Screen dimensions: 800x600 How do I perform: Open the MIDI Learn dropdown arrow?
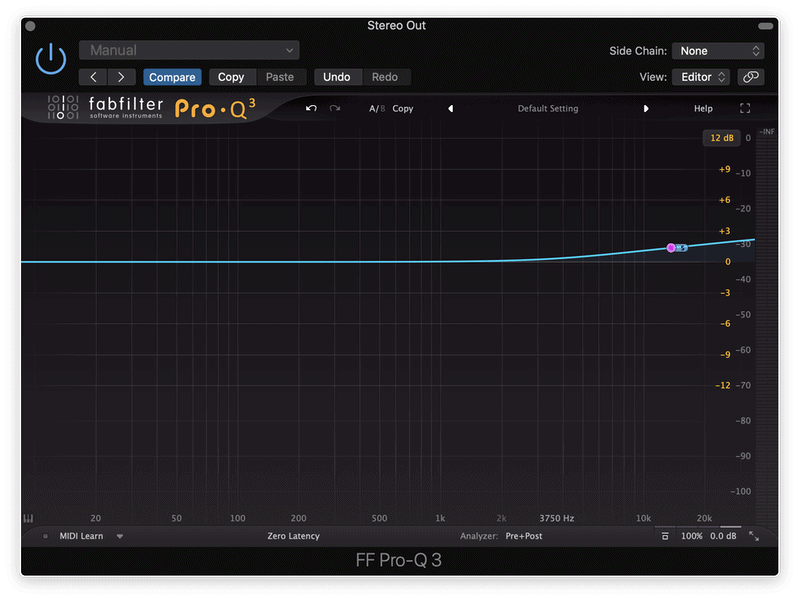point(119,536)
